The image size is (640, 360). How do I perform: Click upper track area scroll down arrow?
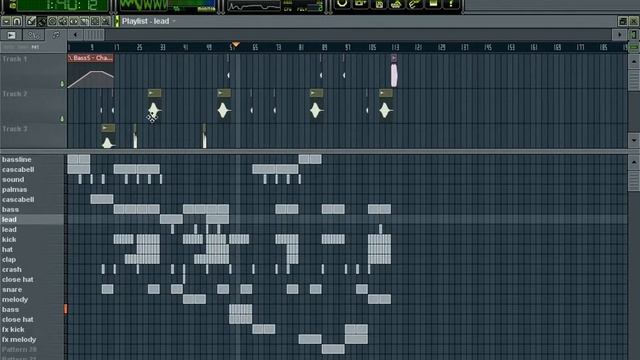tap(634, 140)
